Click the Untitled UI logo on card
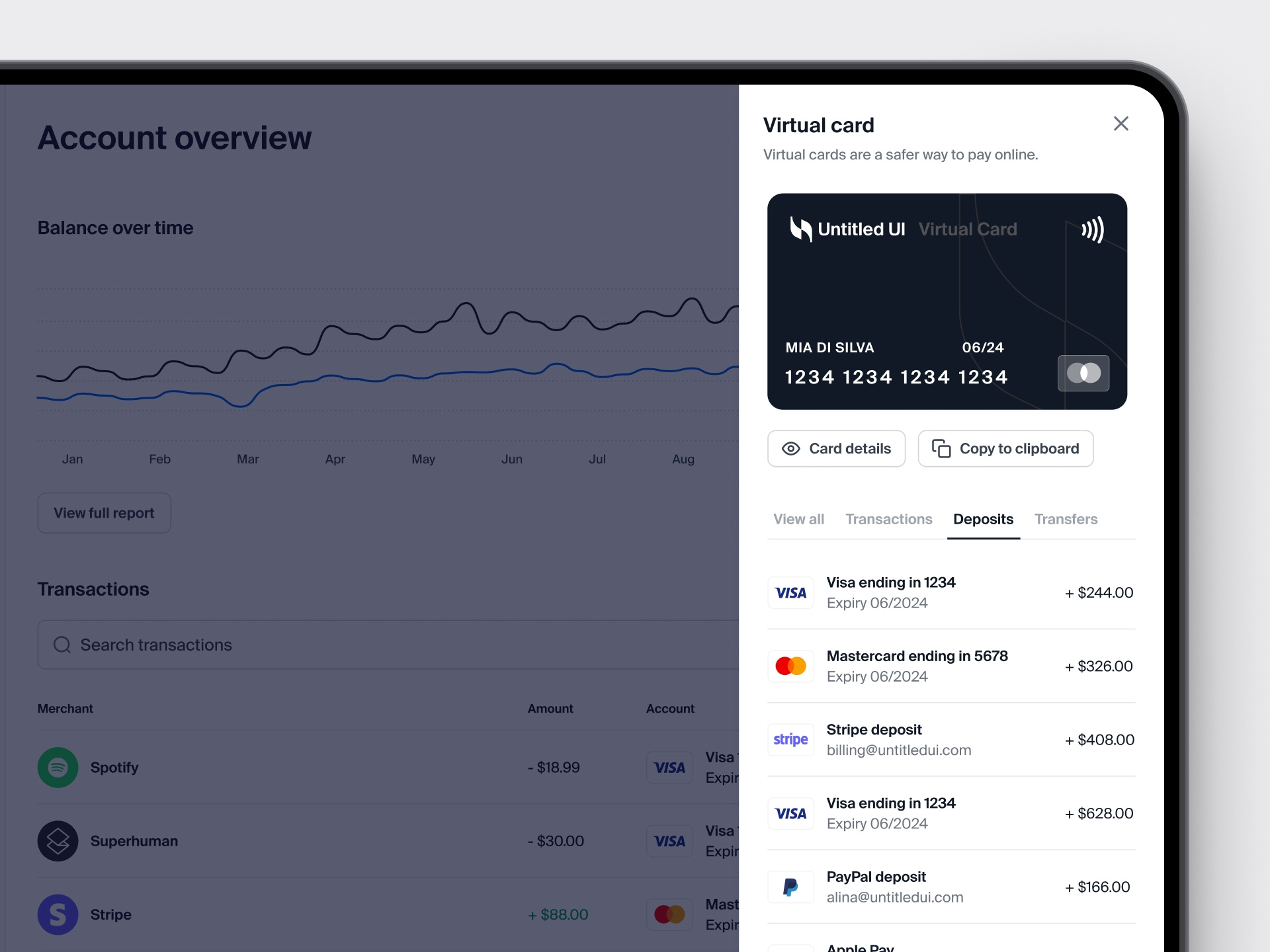 801,229
